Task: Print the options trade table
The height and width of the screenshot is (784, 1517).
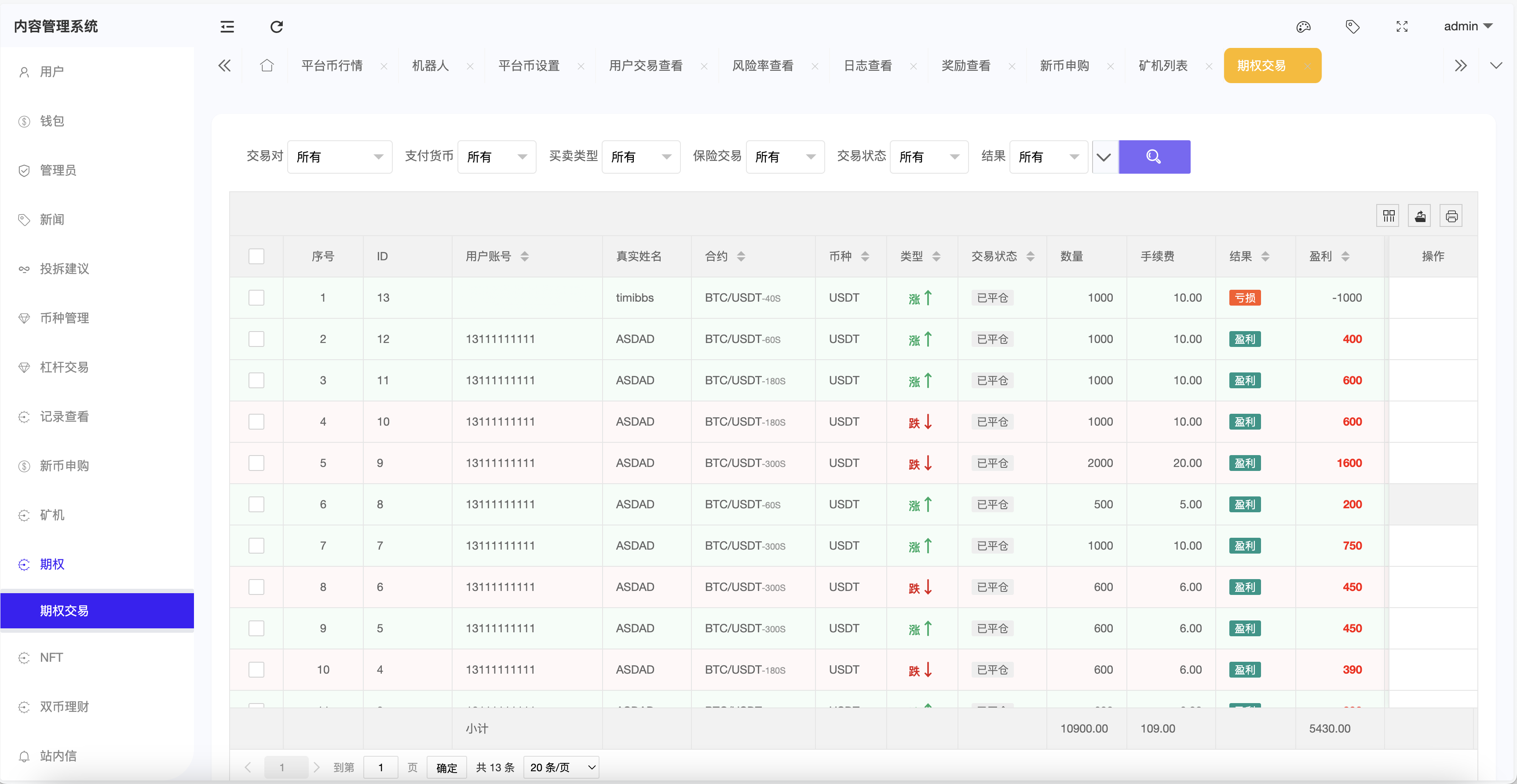Action: (x=1451, y=215)
